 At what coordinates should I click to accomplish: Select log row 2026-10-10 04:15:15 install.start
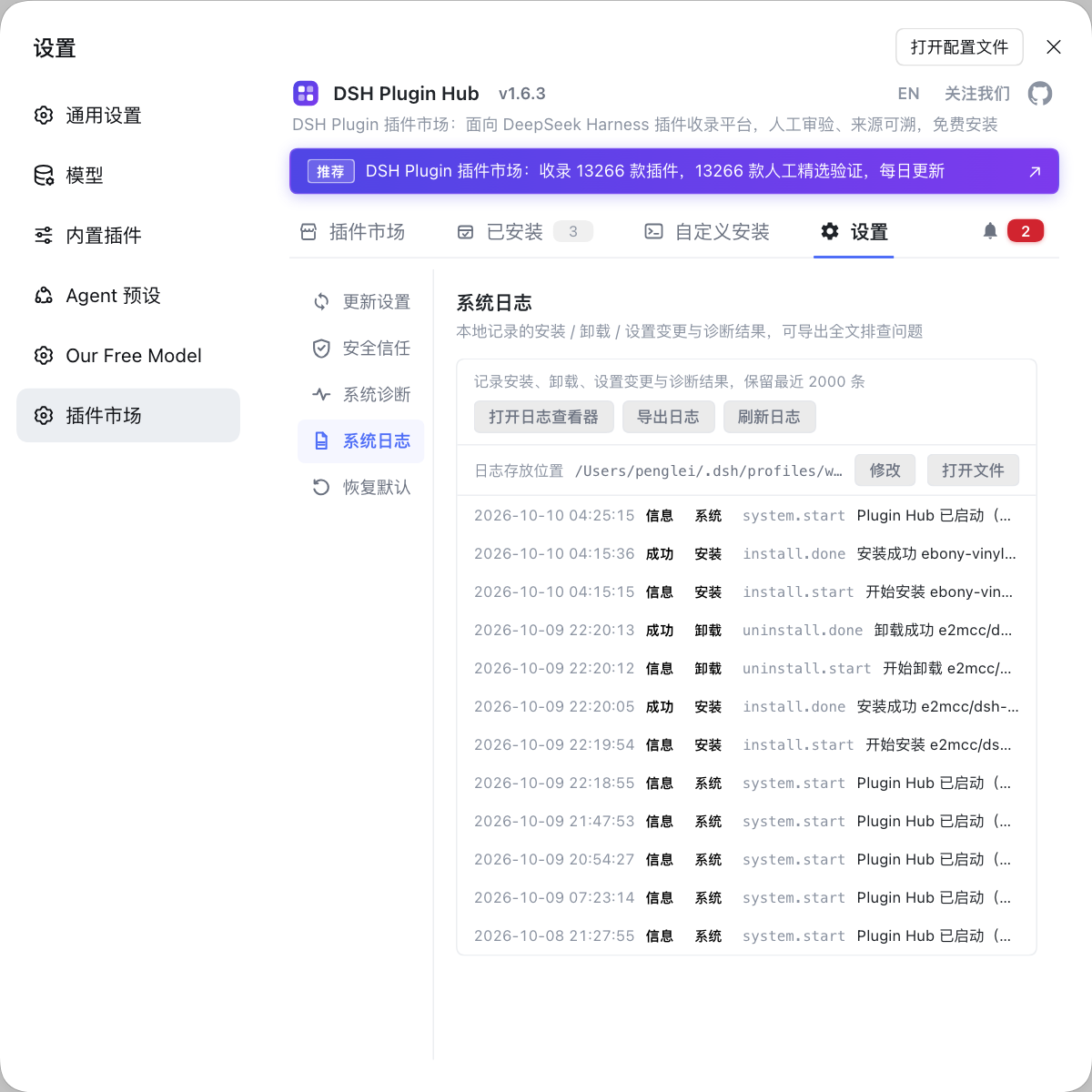click(x=746, y=591)
